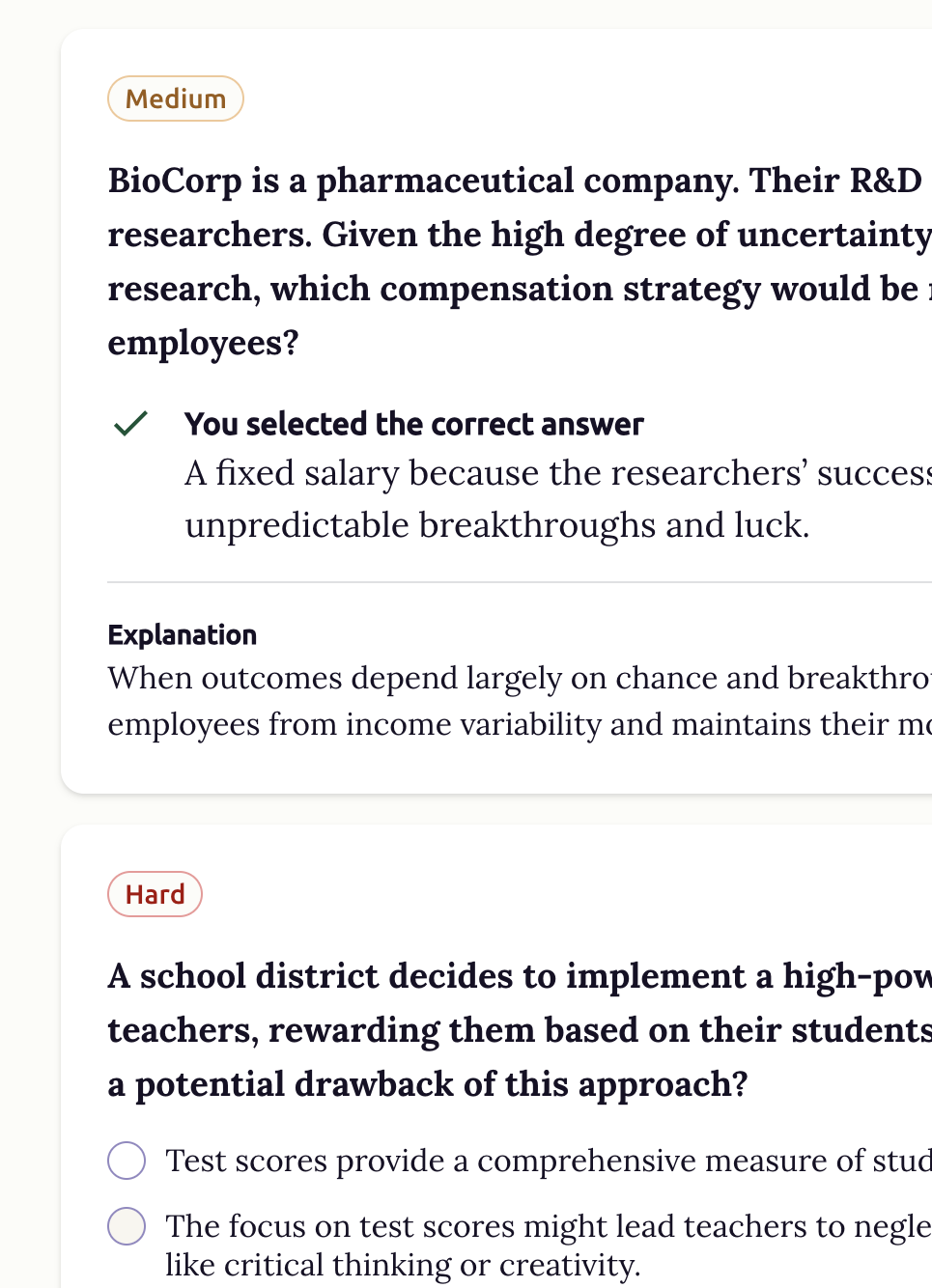Click the BioCorp question heading
Viewport: 932px width, 1288px height.
click(519, 235)
